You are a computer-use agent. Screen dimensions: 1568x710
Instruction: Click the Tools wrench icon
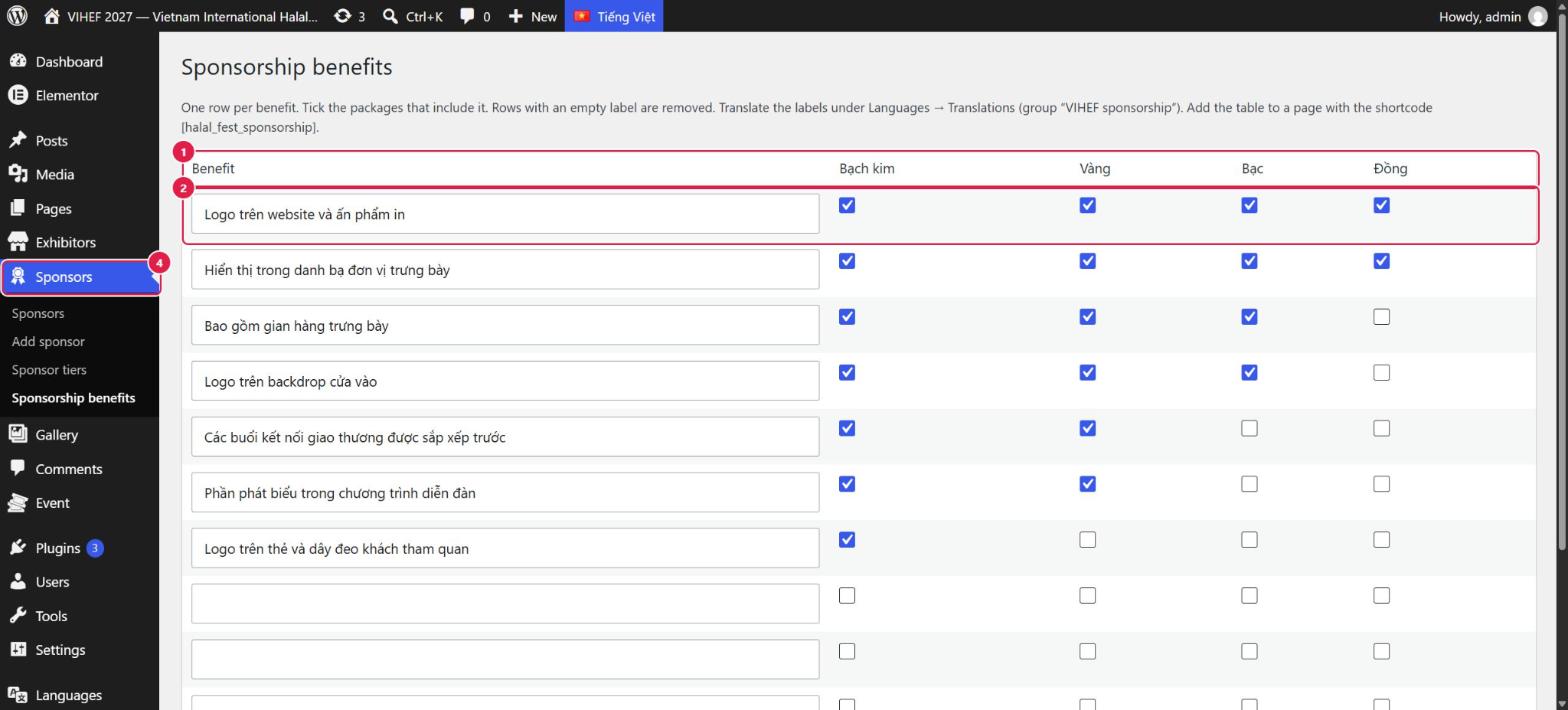tap(17, 616)
